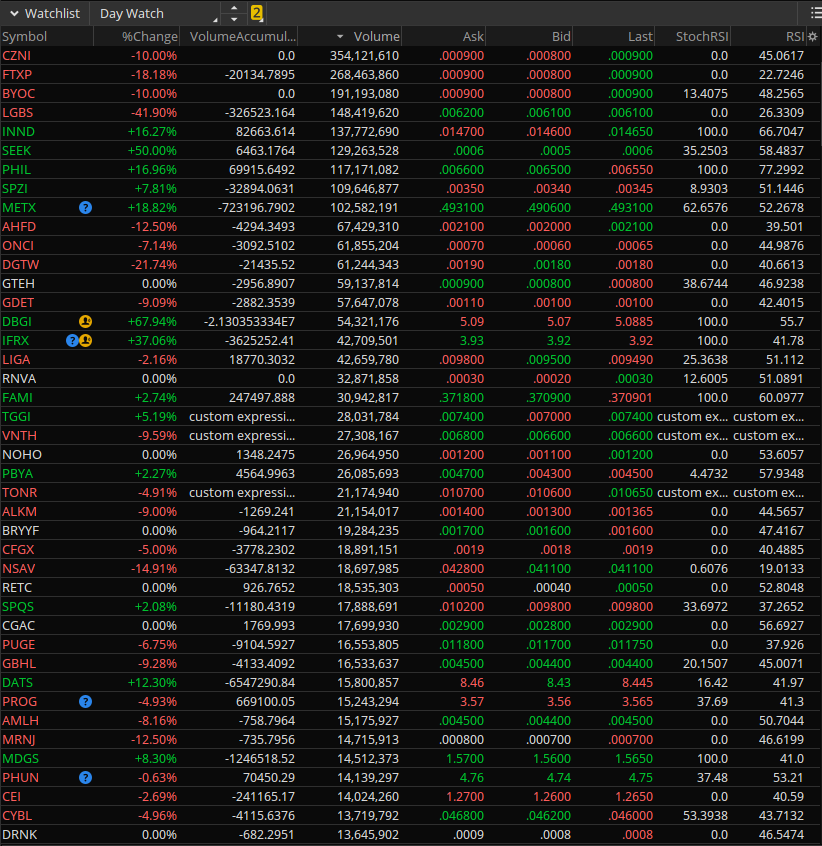Click FAMI ask price .371800

point(462,398)
